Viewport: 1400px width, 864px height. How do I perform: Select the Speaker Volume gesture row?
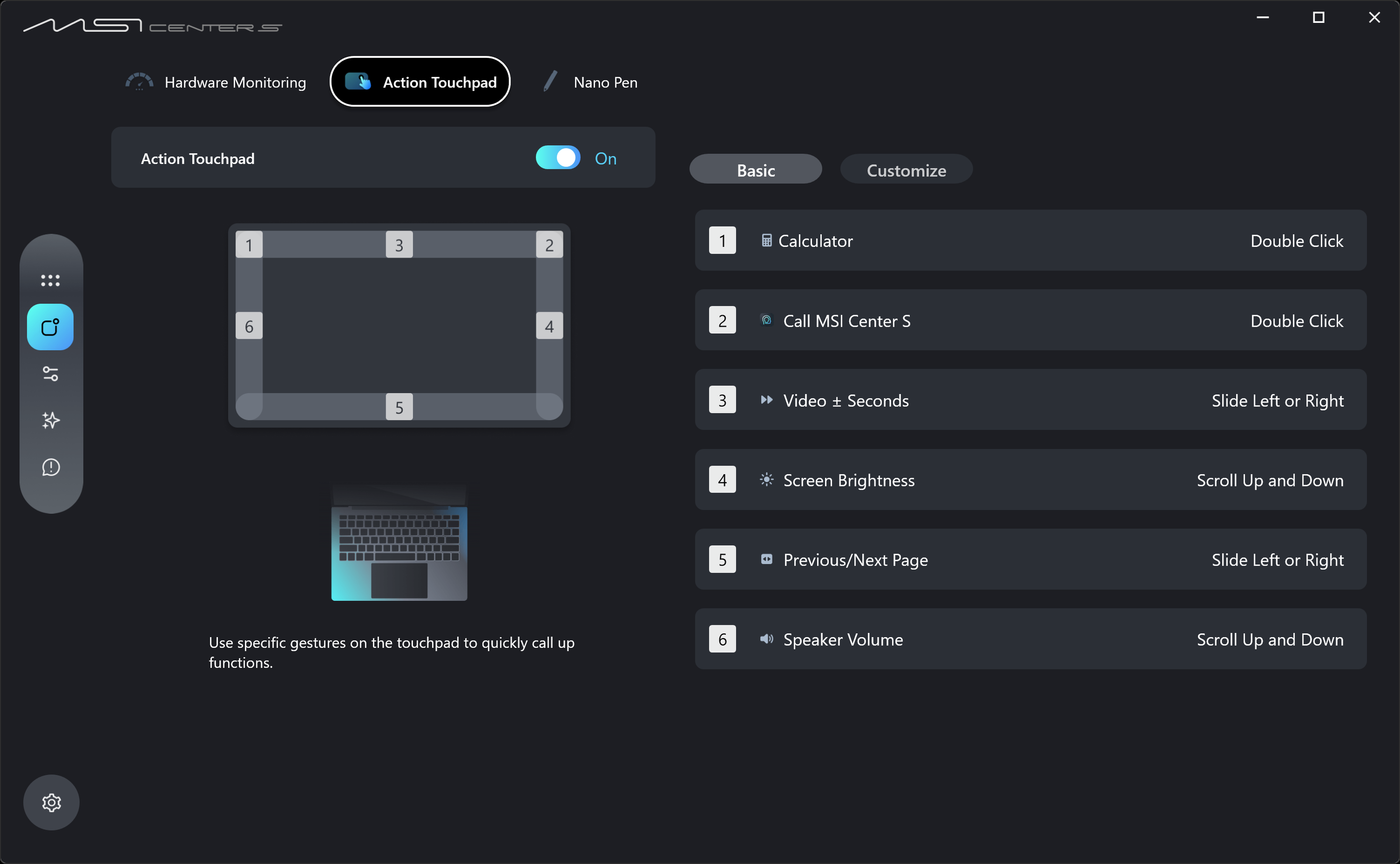point(1030,639)
